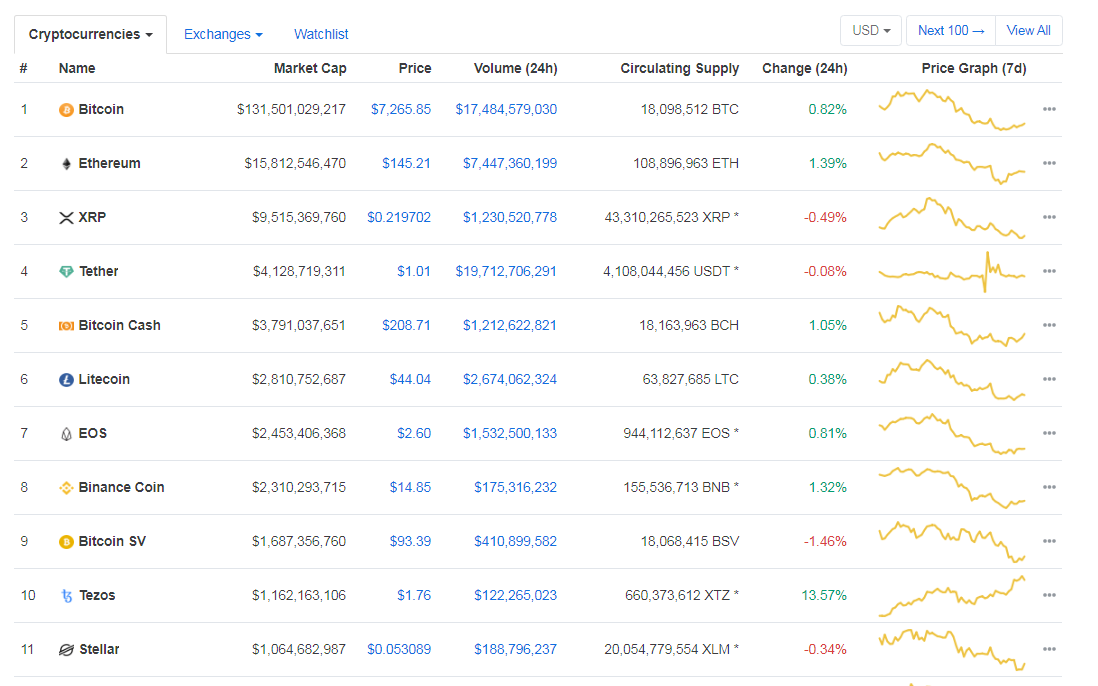Open the more options menu for Binance Coin
Viewport: 1098px width, 686px height.
[1049, 487]
